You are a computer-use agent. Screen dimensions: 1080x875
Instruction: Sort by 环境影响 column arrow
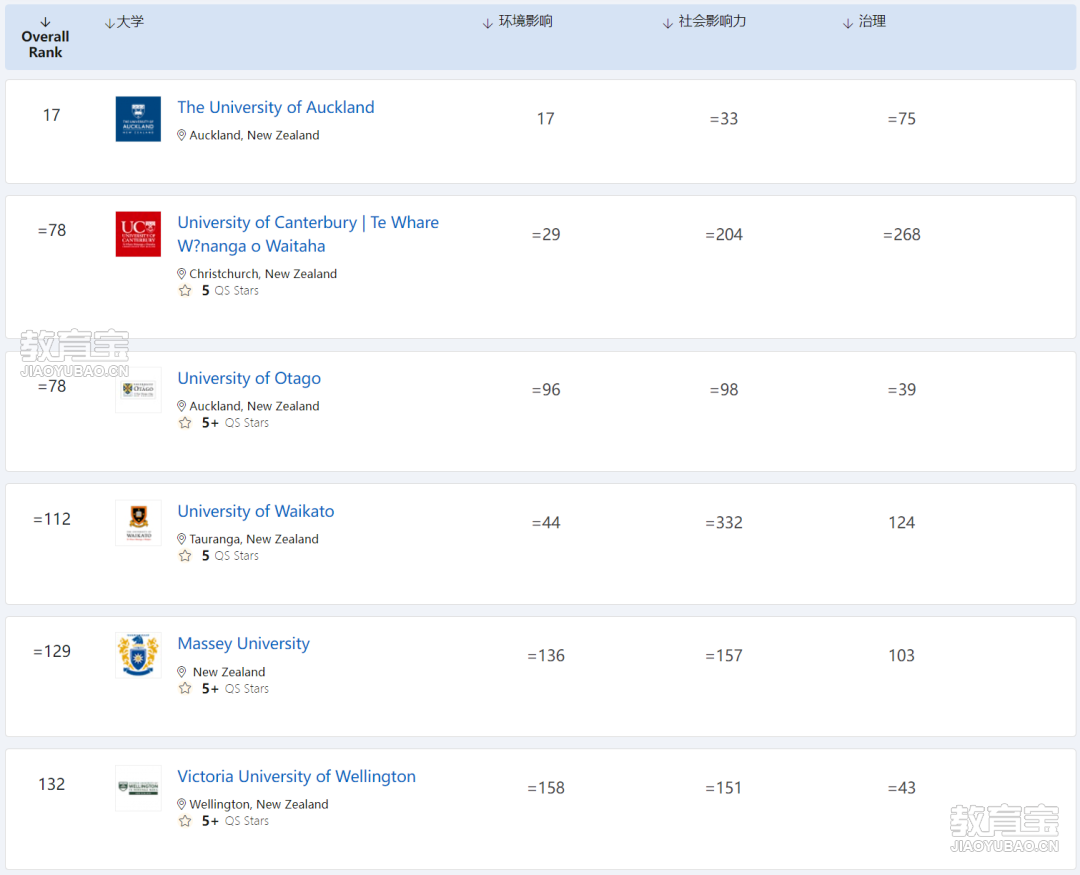tap(488, 23)
